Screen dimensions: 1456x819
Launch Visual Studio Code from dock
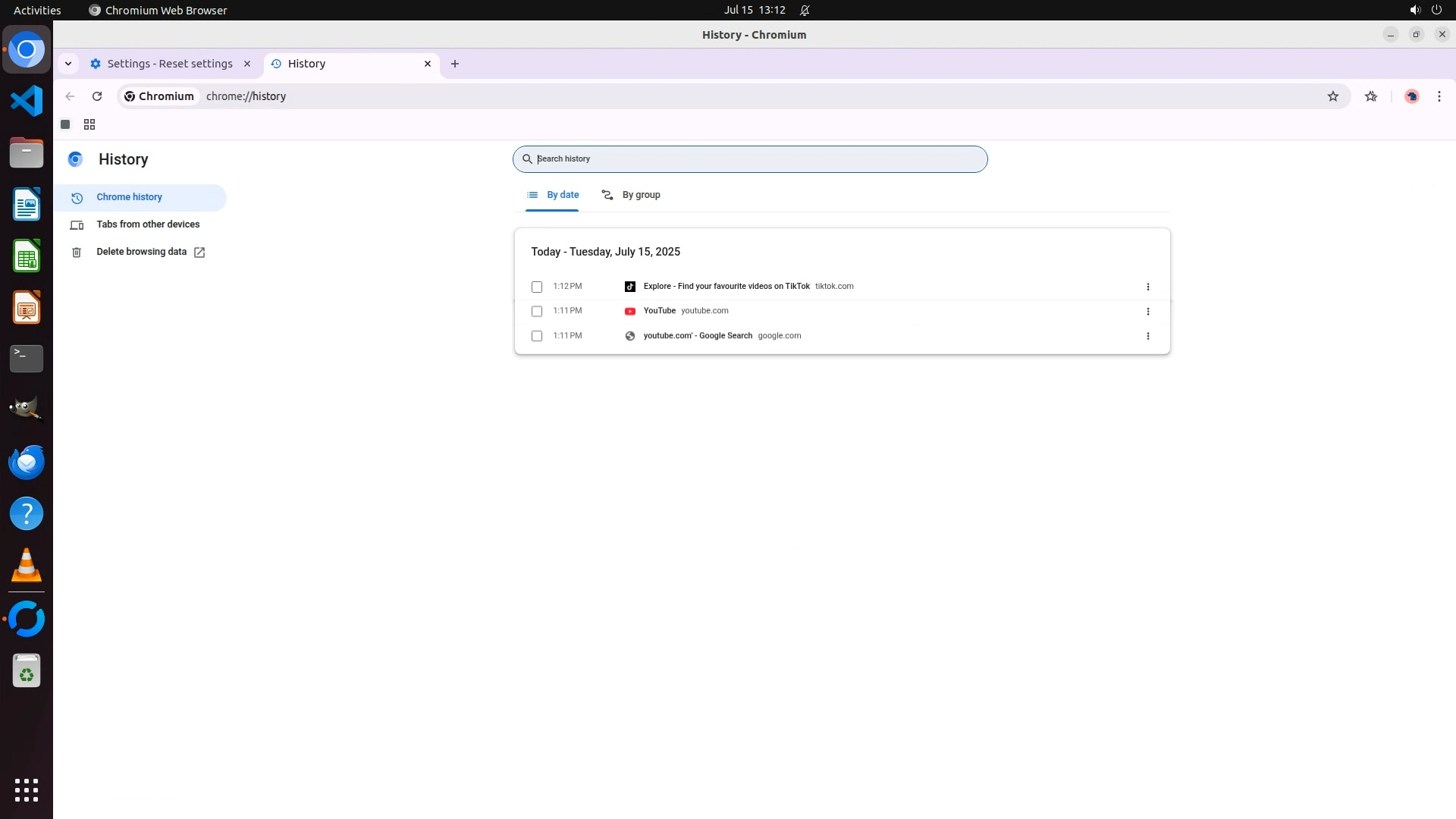(x=27, y=101)
